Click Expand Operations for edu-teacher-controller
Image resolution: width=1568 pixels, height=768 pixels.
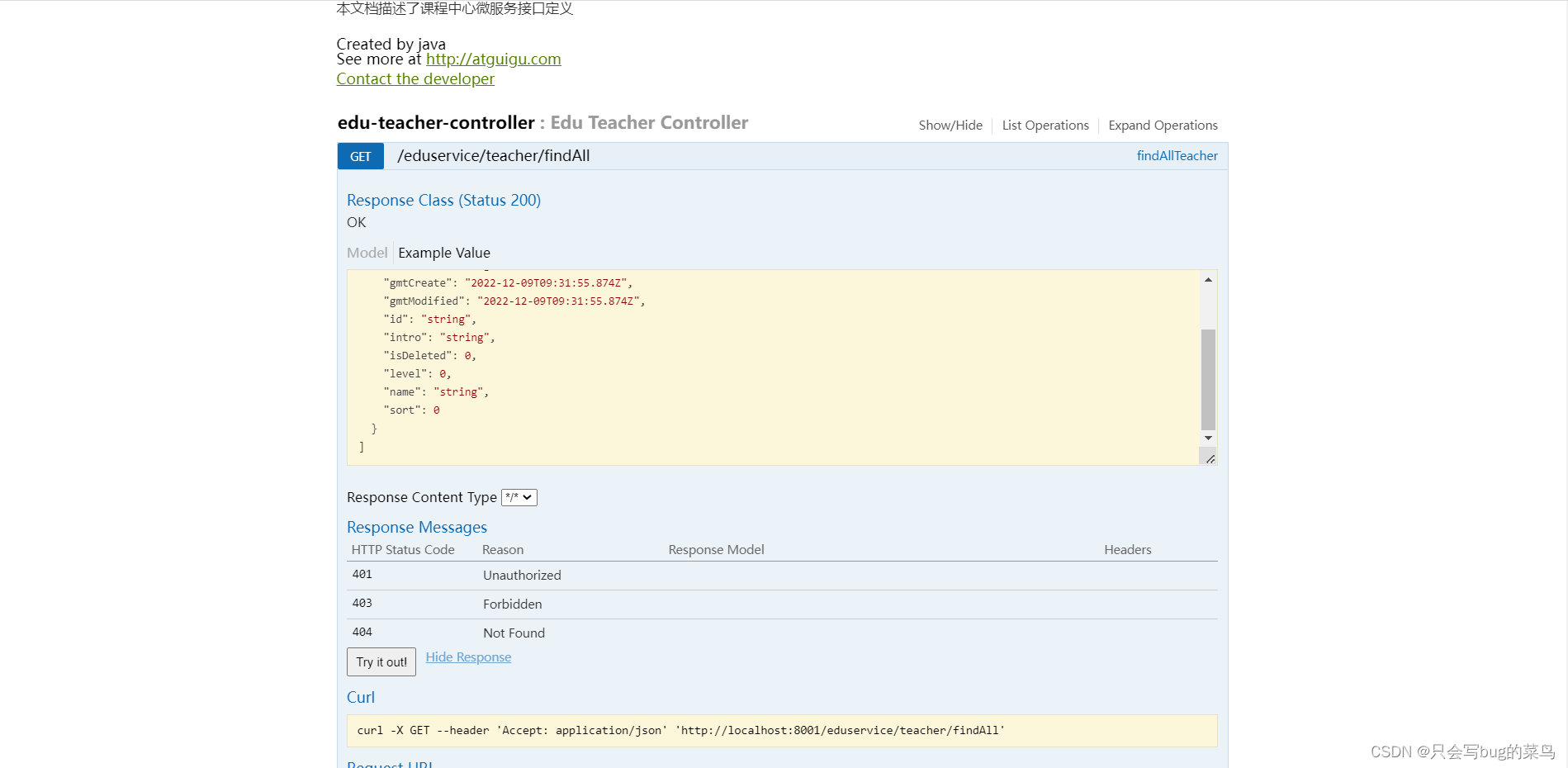pyautogui.click(x=1163, y=125)
